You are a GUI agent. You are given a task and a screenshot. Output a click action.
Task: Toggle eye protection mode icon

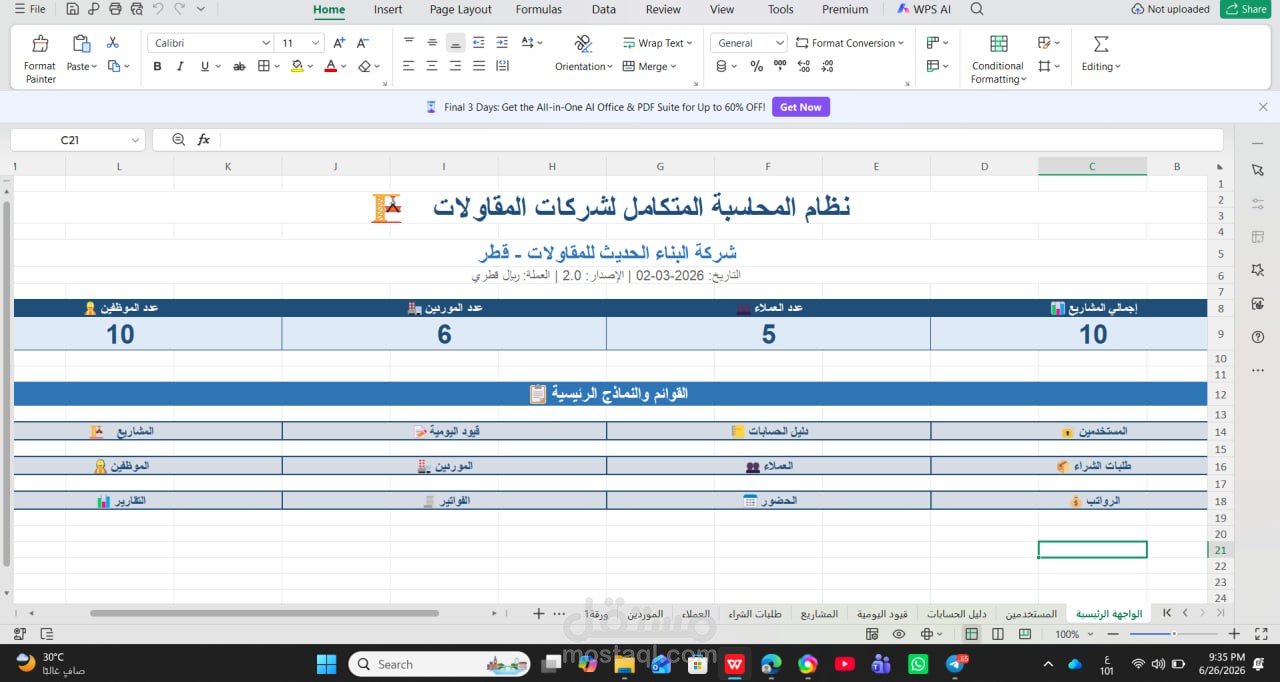click(x=899, y=634)
